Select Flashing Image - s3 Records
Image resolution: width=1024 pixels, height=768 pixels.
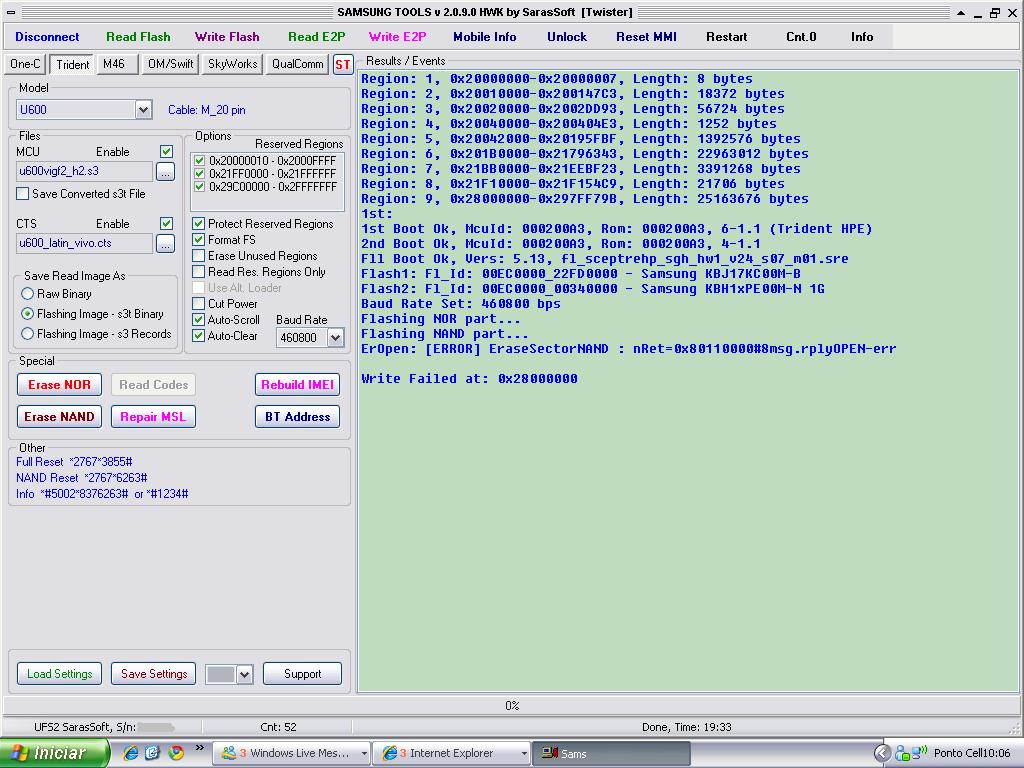pos(27,334)
